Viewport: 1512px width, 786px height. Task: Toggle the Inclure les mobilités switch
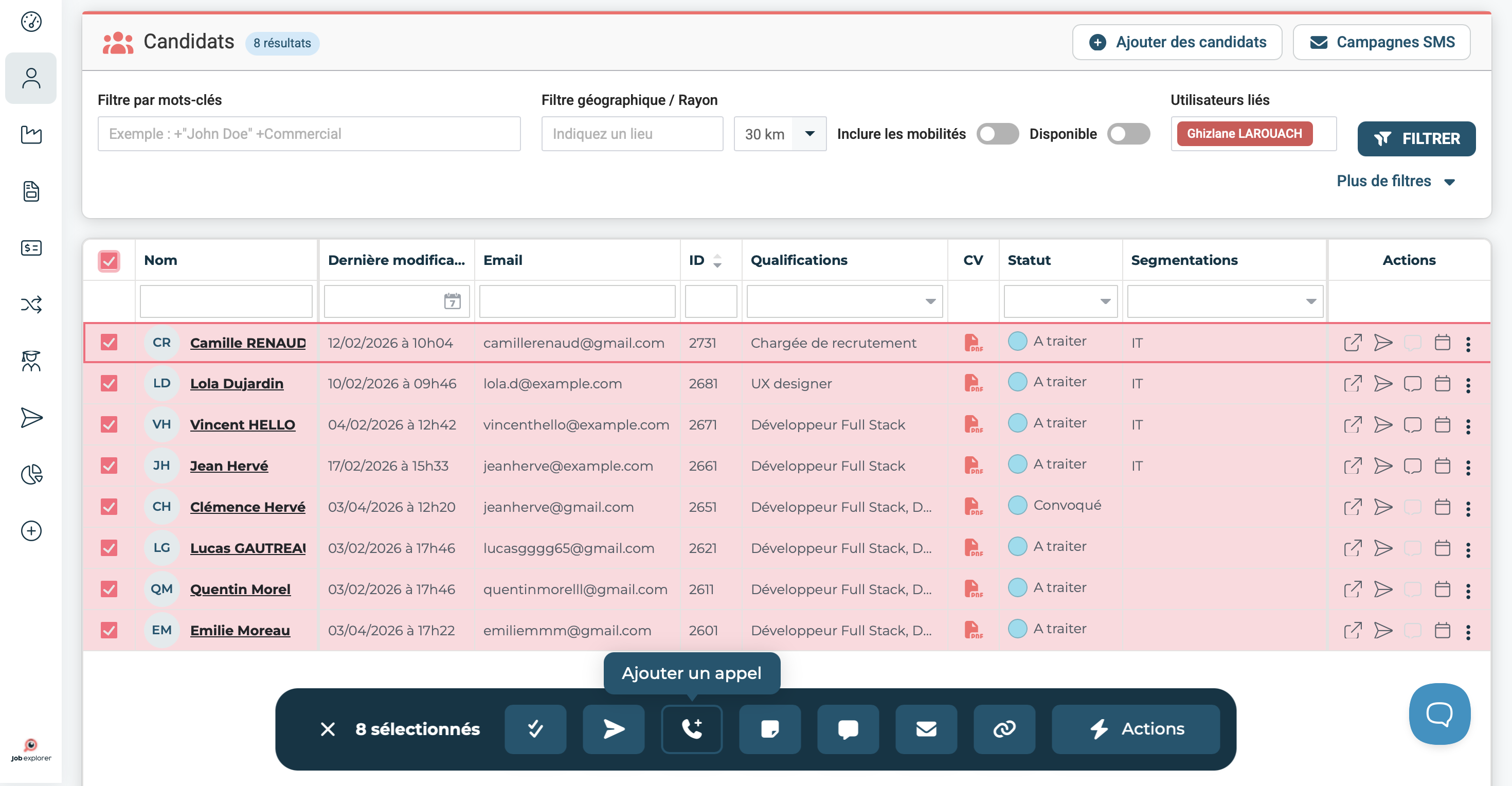pyautogui.click(x=997, y=134)
